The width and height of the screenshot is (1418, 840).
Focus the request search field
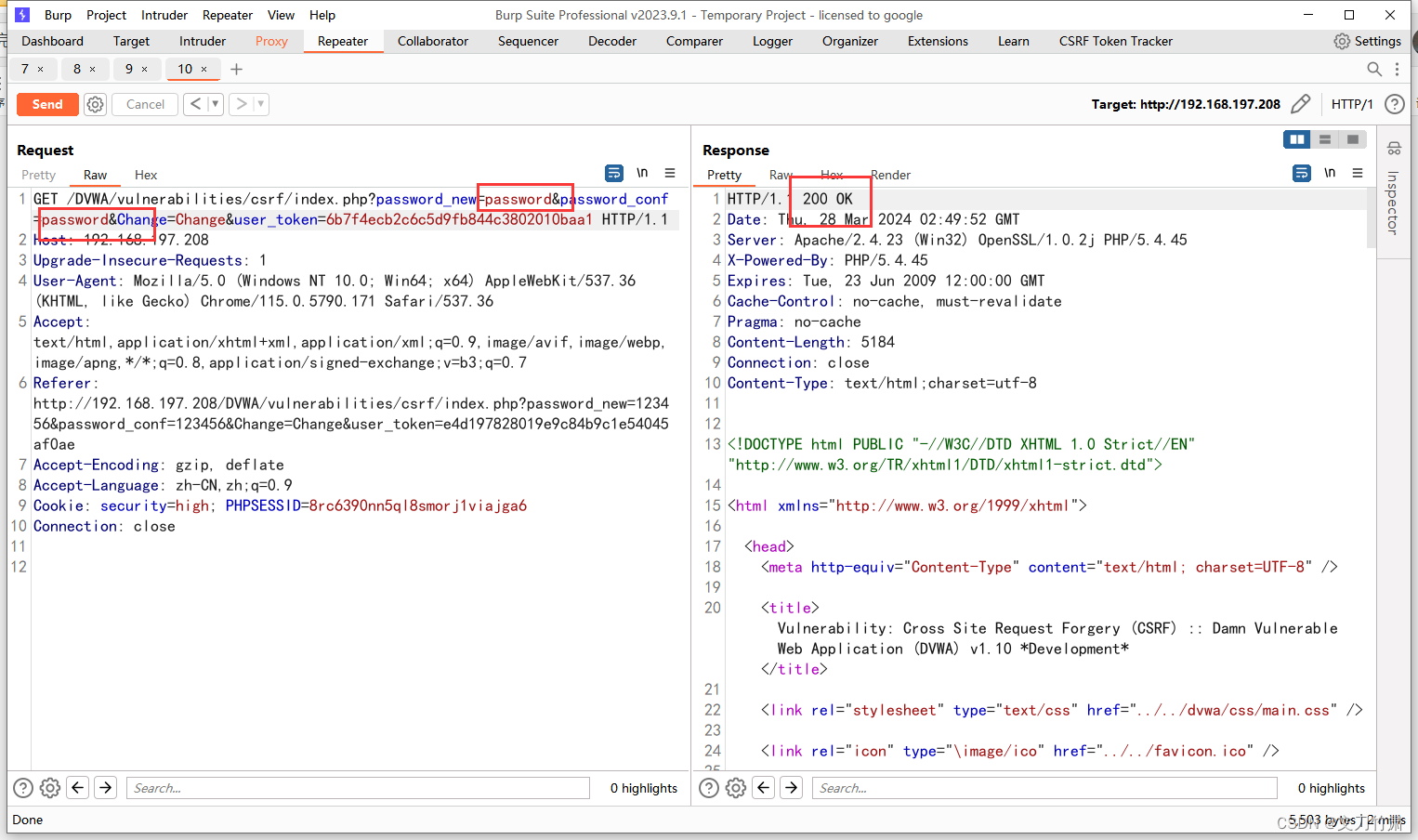358,788
